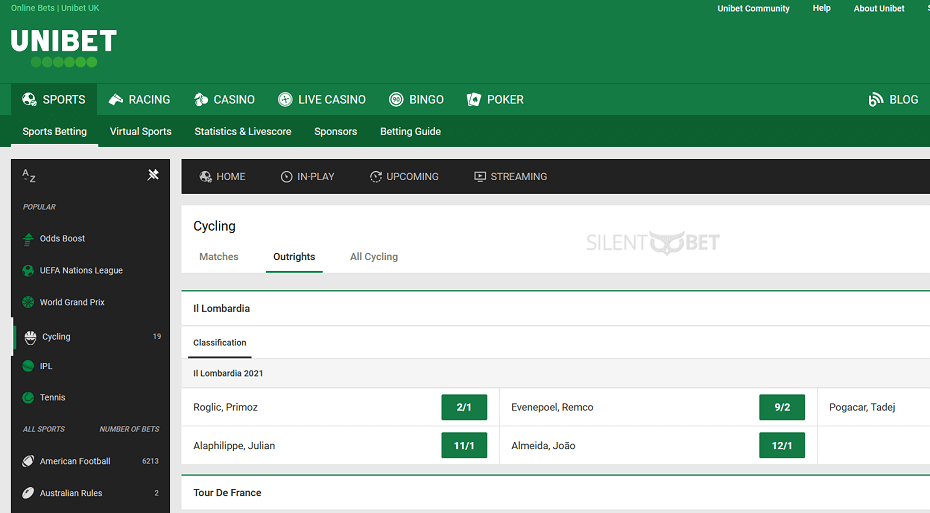Screen dimensions: 930x513
Task: Click the NUMBER OF BETS column label
Action: tap(129, 429)
